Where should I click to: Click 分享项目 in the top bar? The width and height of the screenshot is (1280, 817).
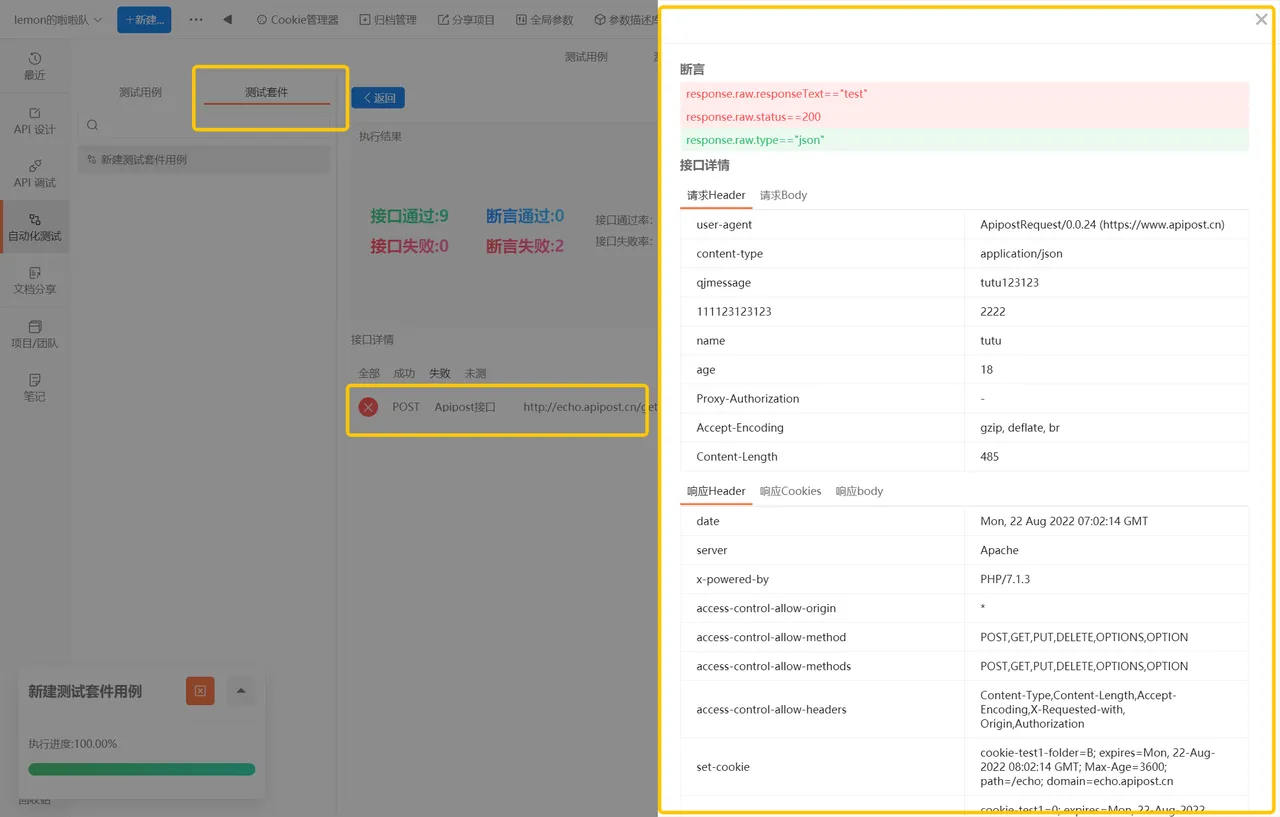click(x=466, y=20)
